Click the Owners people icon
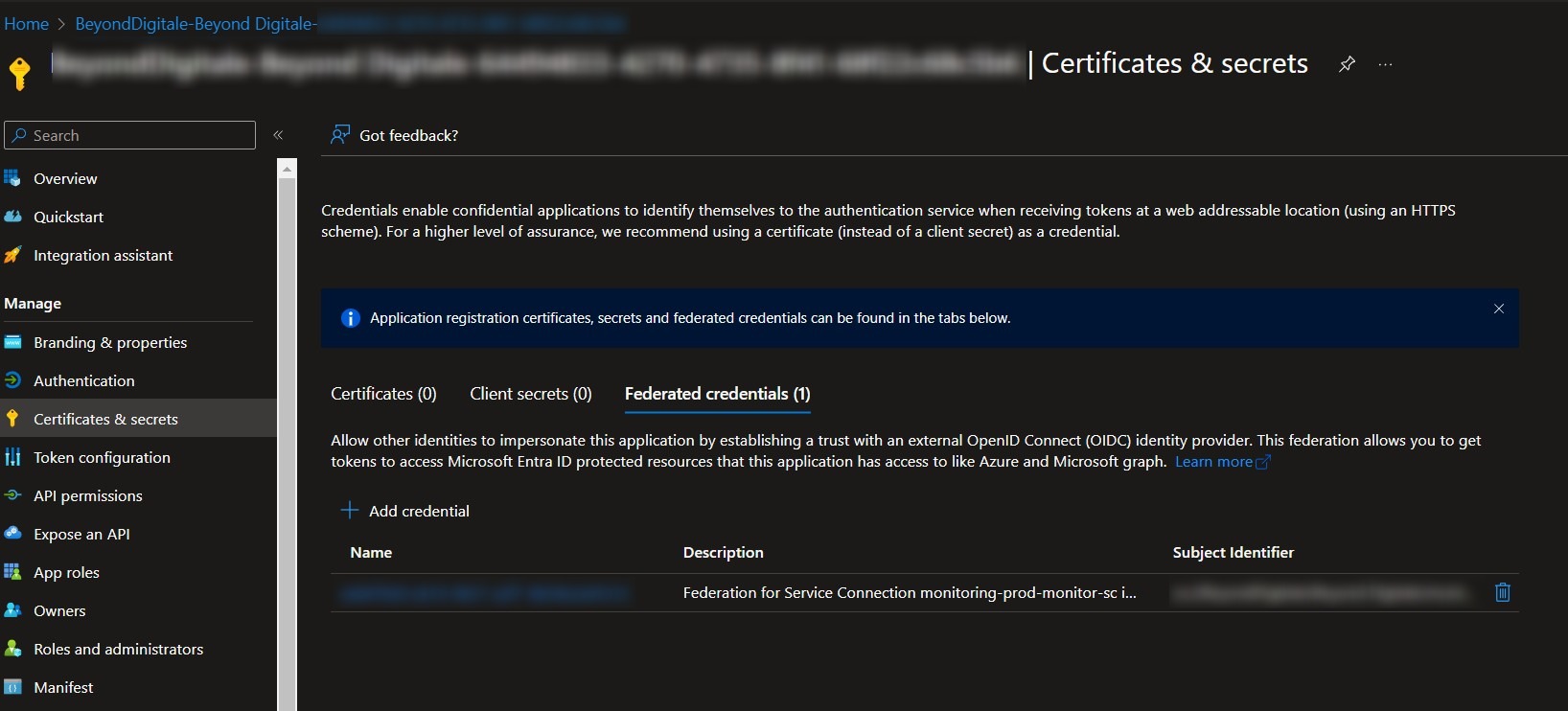 [x=12, y=610]
